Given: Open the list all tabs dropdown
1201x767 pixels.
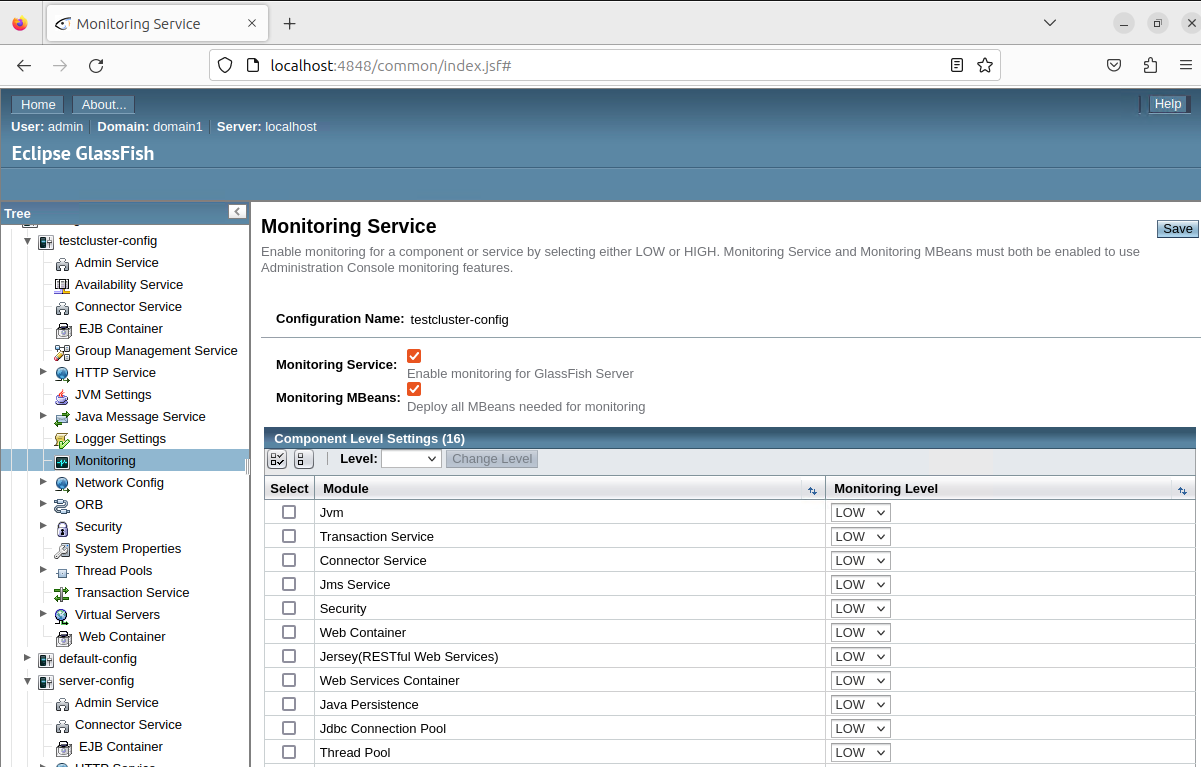Looking at the screenshot, I should pos(1050,23).
